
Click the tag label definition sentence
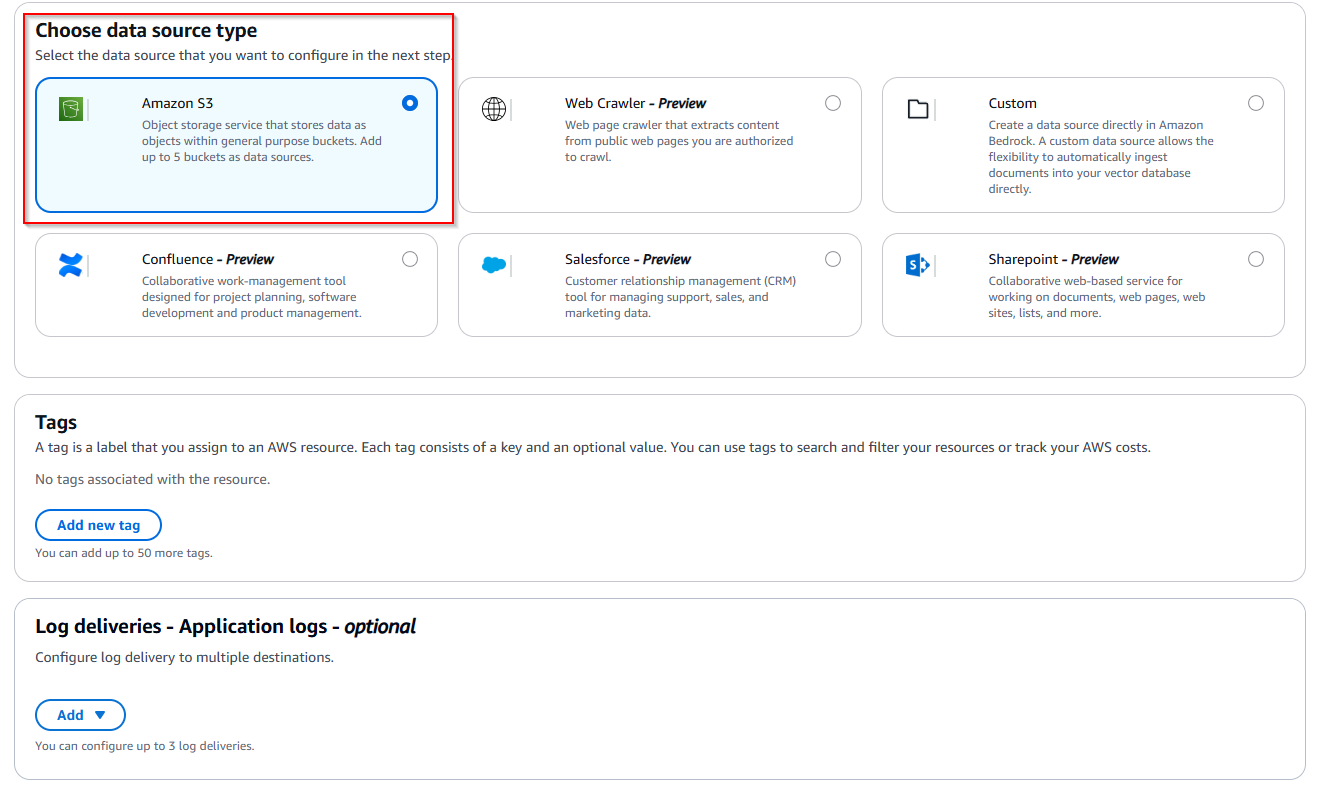click(x=593, y=447)
